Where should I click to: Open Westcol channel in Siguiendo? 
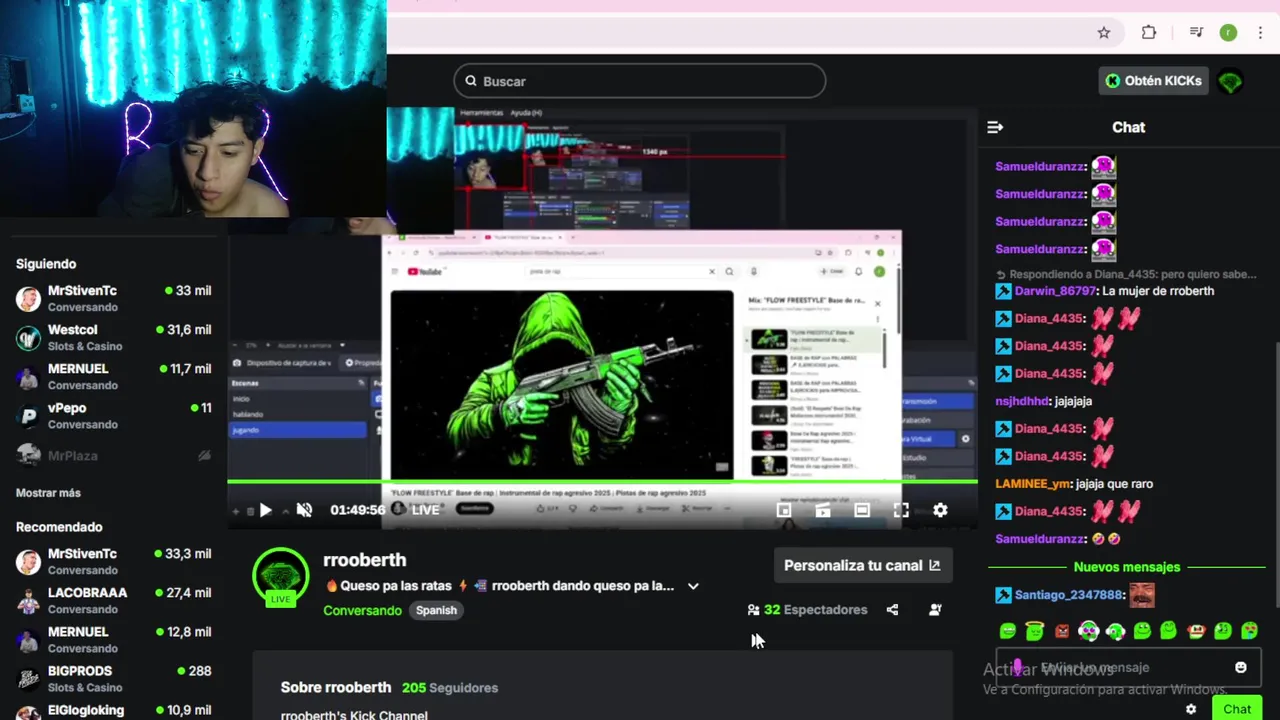pos(113,338)
